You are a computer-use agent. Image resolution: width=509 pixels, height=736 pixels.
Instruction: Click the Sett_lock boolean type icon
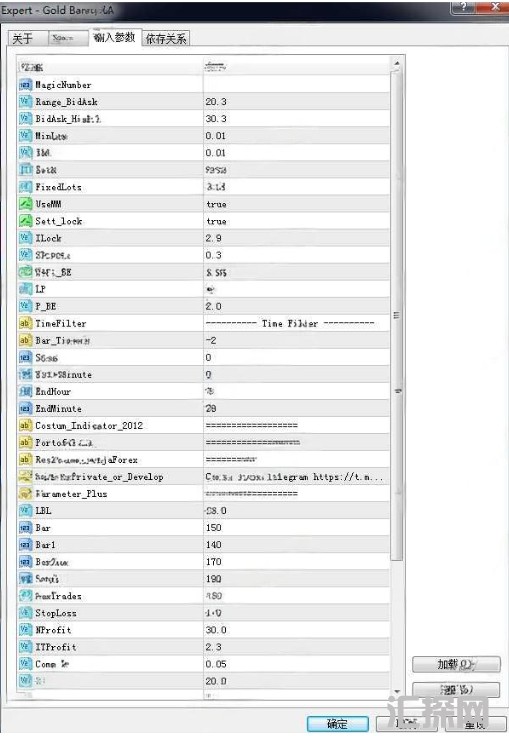pyautogui.click(x=25, y=221)
